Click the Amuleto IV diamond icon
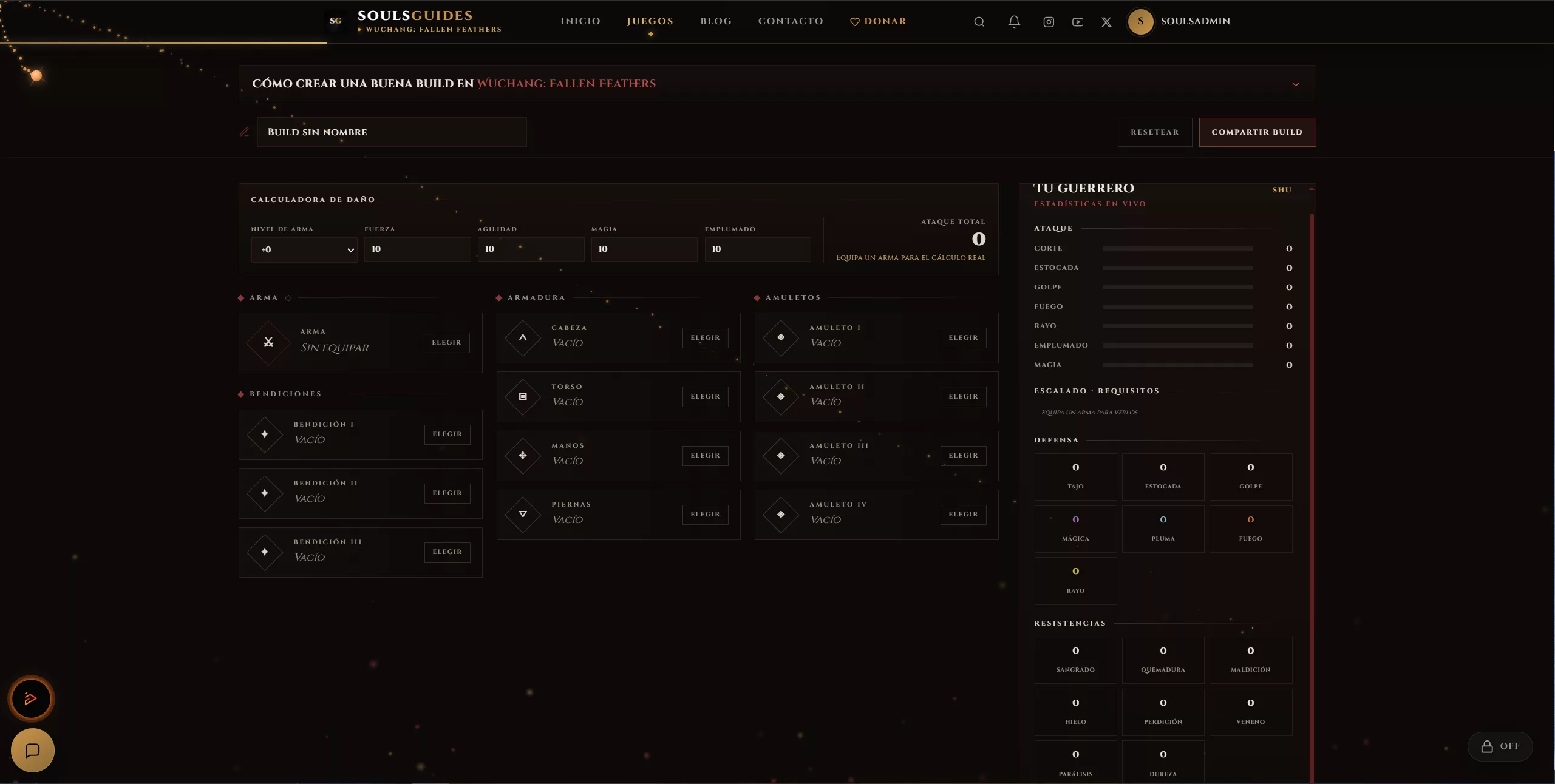Image resolution: width=1555 pixels, height=784 pixels. tap(781, 514)
